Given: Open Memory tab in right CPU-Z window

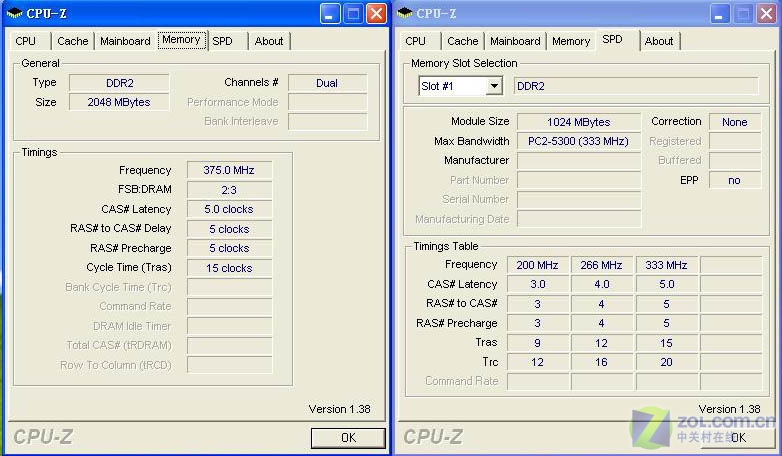Looking at the screenshot, I should click(571, 41).
